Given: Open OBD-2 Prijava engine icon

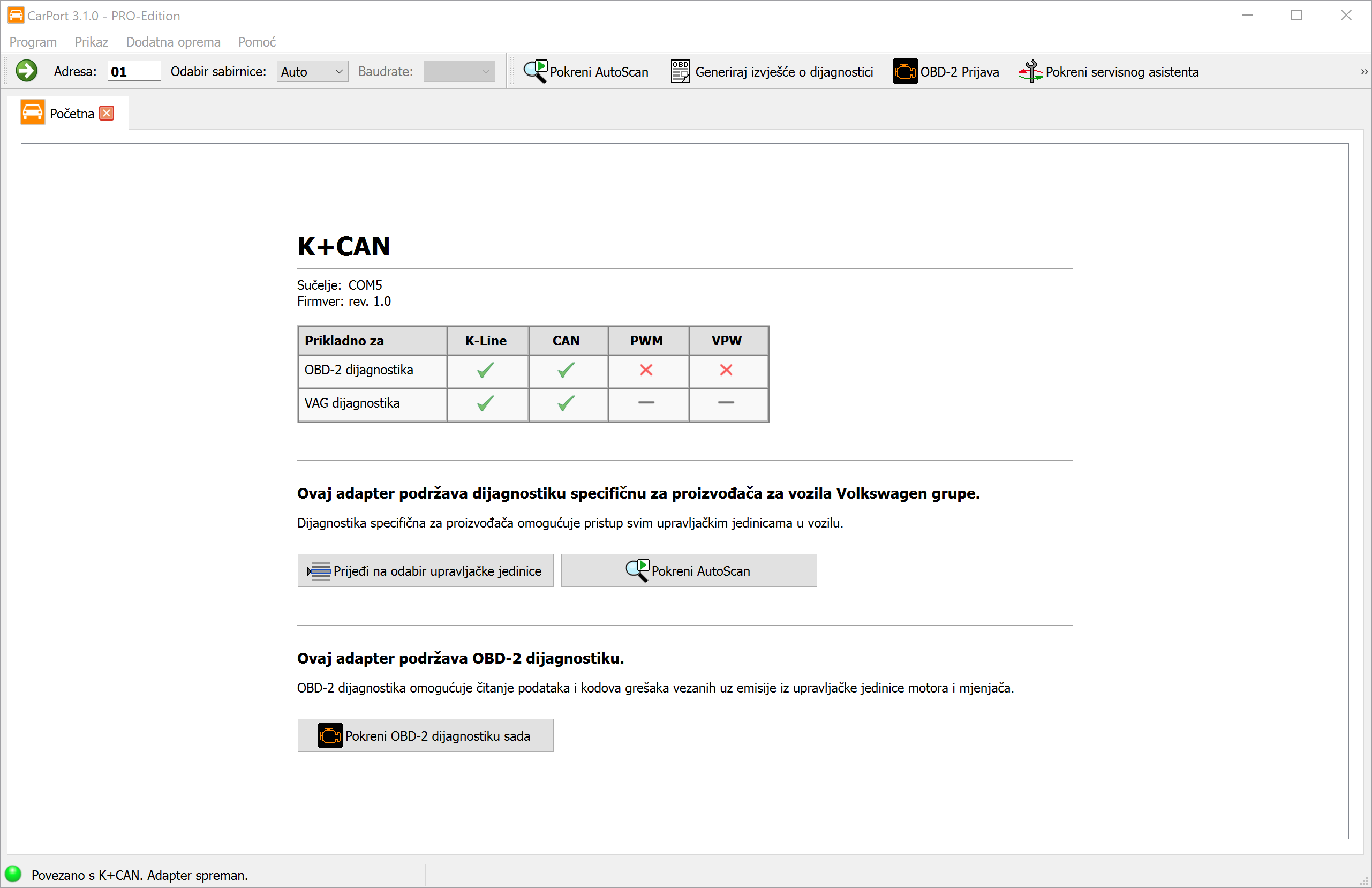Looking at the screenshot, I should [x=904, y=71].
